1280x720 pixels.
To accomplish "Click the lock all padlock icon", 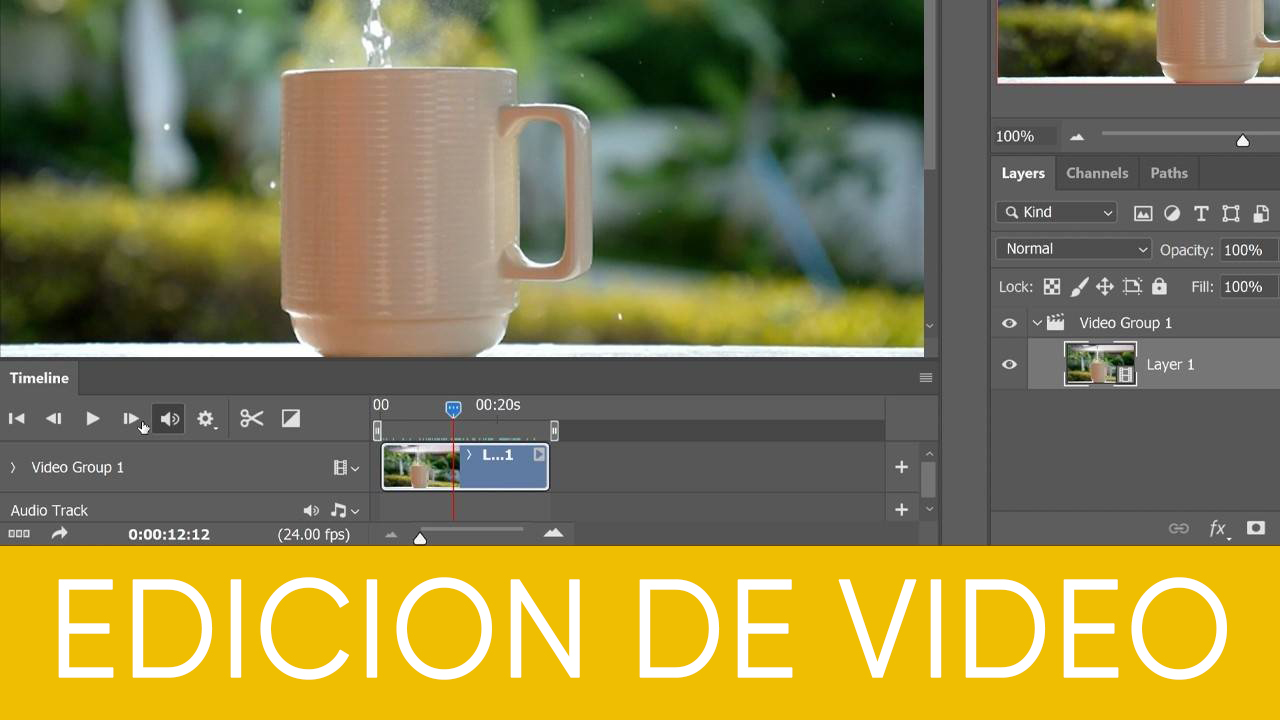I will coord(1159,287).
